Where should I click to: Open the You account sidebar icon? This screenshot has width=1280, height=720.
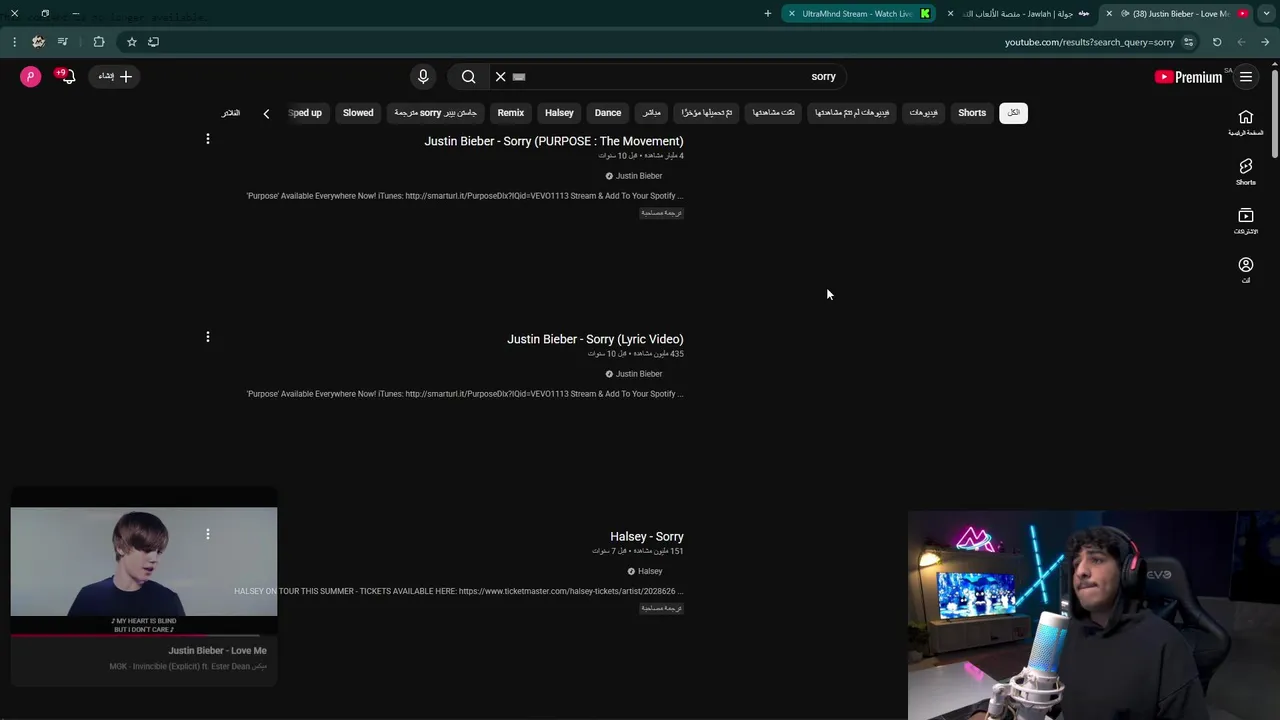(1246, 270)
